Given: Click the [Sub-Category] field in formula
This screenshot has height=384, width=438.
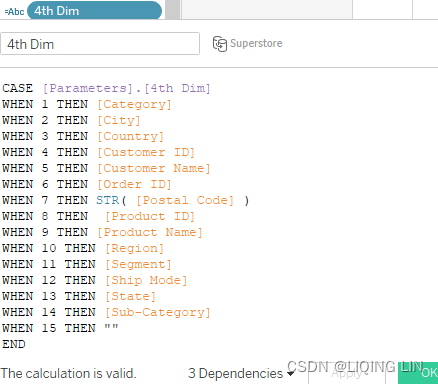Looking at the screenshot, I should [x=158, y=312].
